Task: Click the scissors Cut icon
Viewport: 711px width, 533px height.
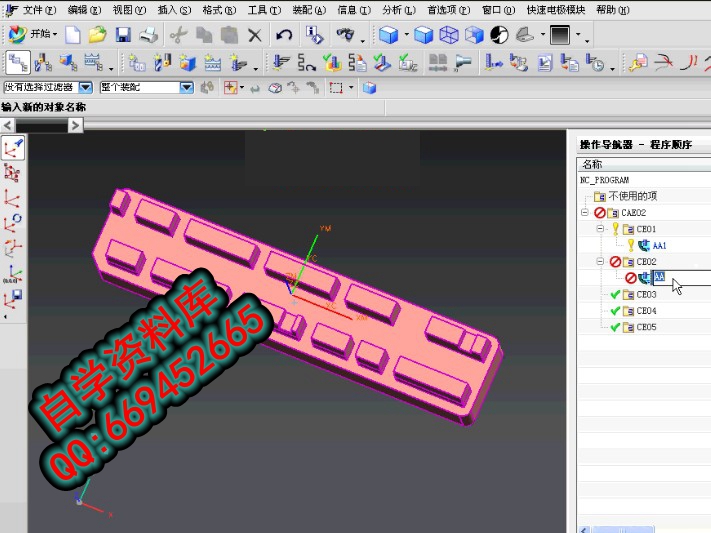Action: pyautogui.click(x=178, y=35)
